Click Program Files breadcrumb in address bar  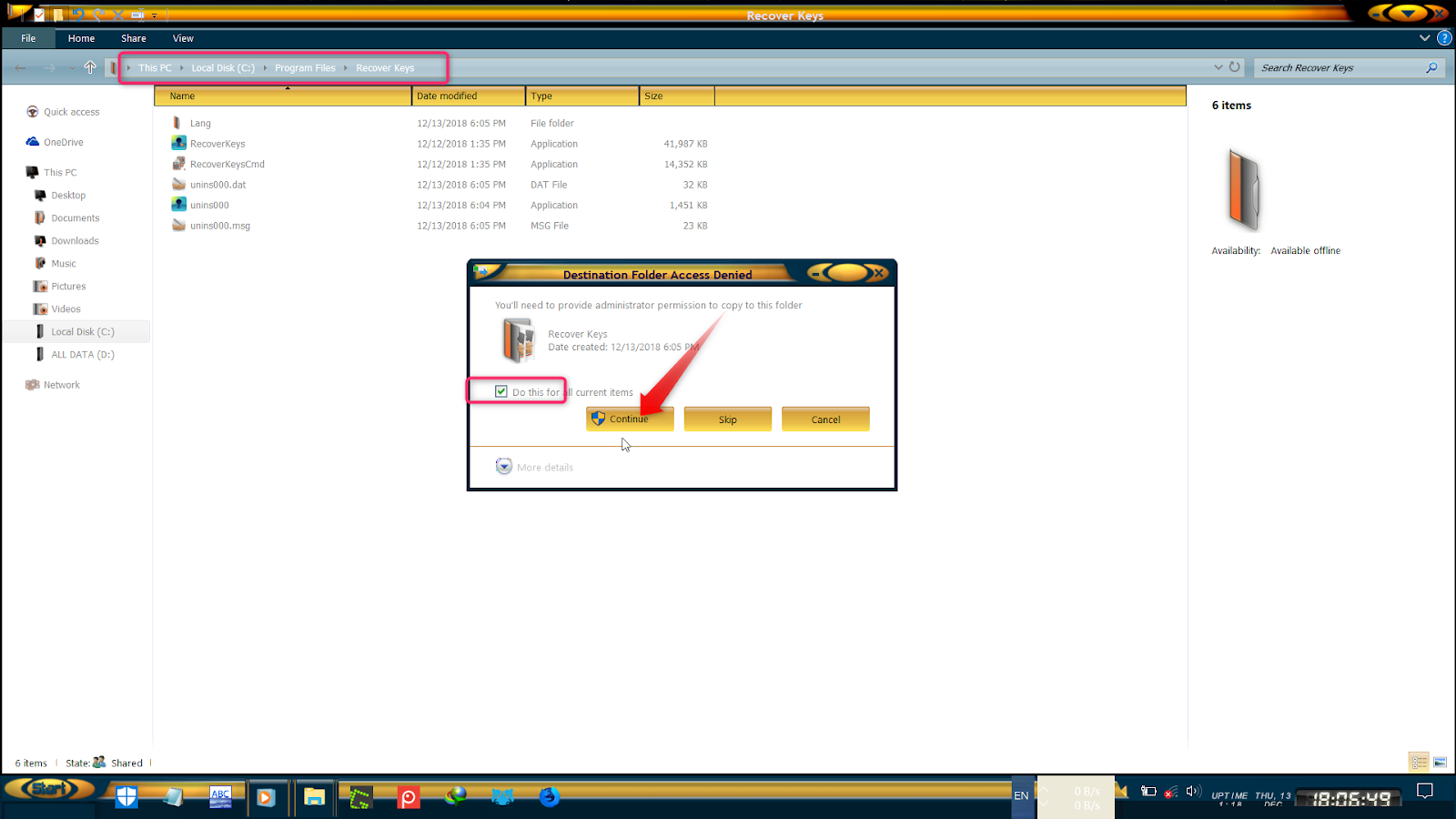click(x=305, y=68)
